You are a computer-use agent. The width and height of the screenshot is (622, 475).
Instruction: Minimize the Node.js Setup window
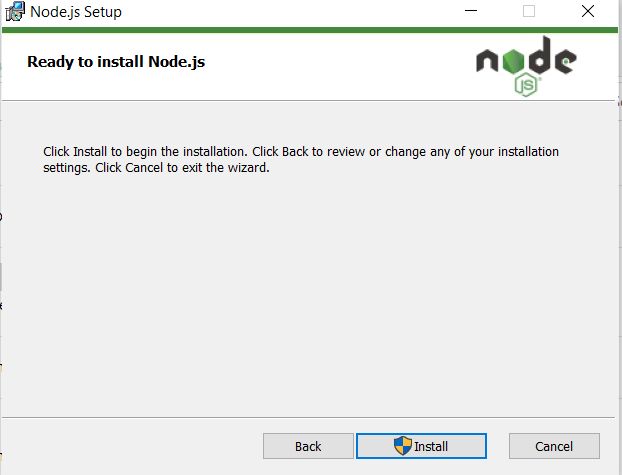[471, 11]
